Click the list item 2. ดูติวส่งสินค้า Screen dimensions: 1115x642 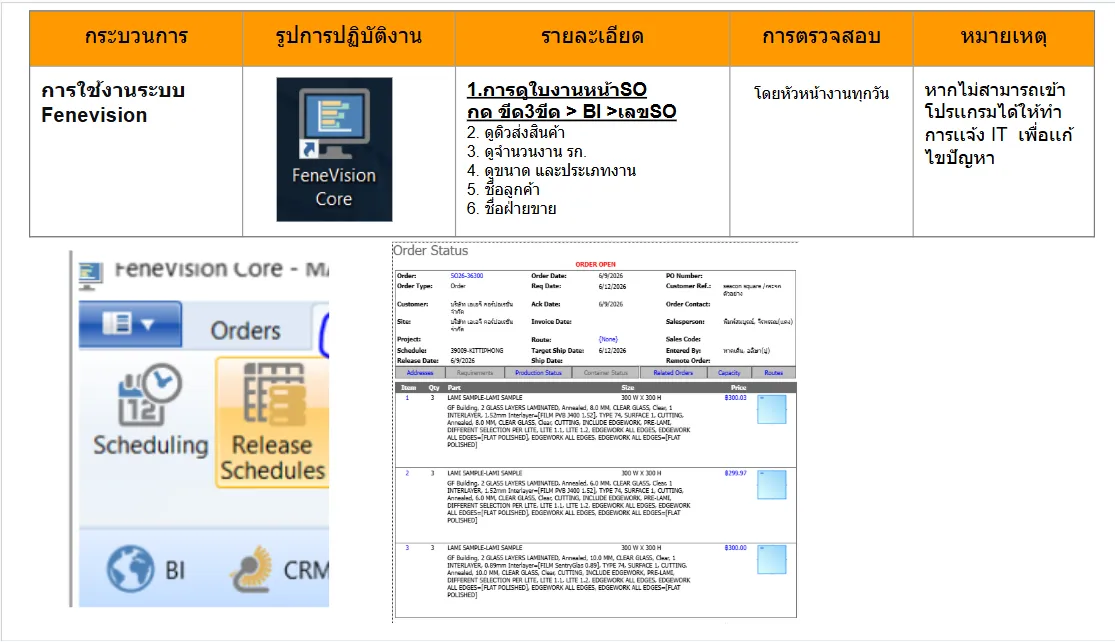(516, 133)
